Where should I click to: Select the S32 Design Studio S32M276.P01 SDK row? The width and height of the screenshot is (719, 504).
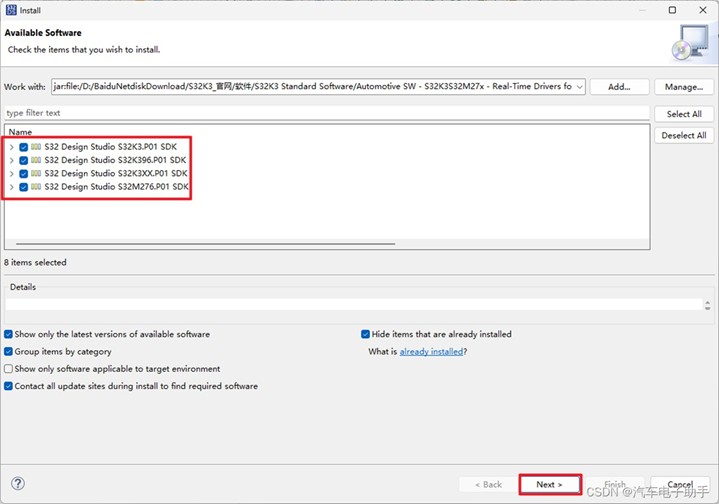pos(116,187)
